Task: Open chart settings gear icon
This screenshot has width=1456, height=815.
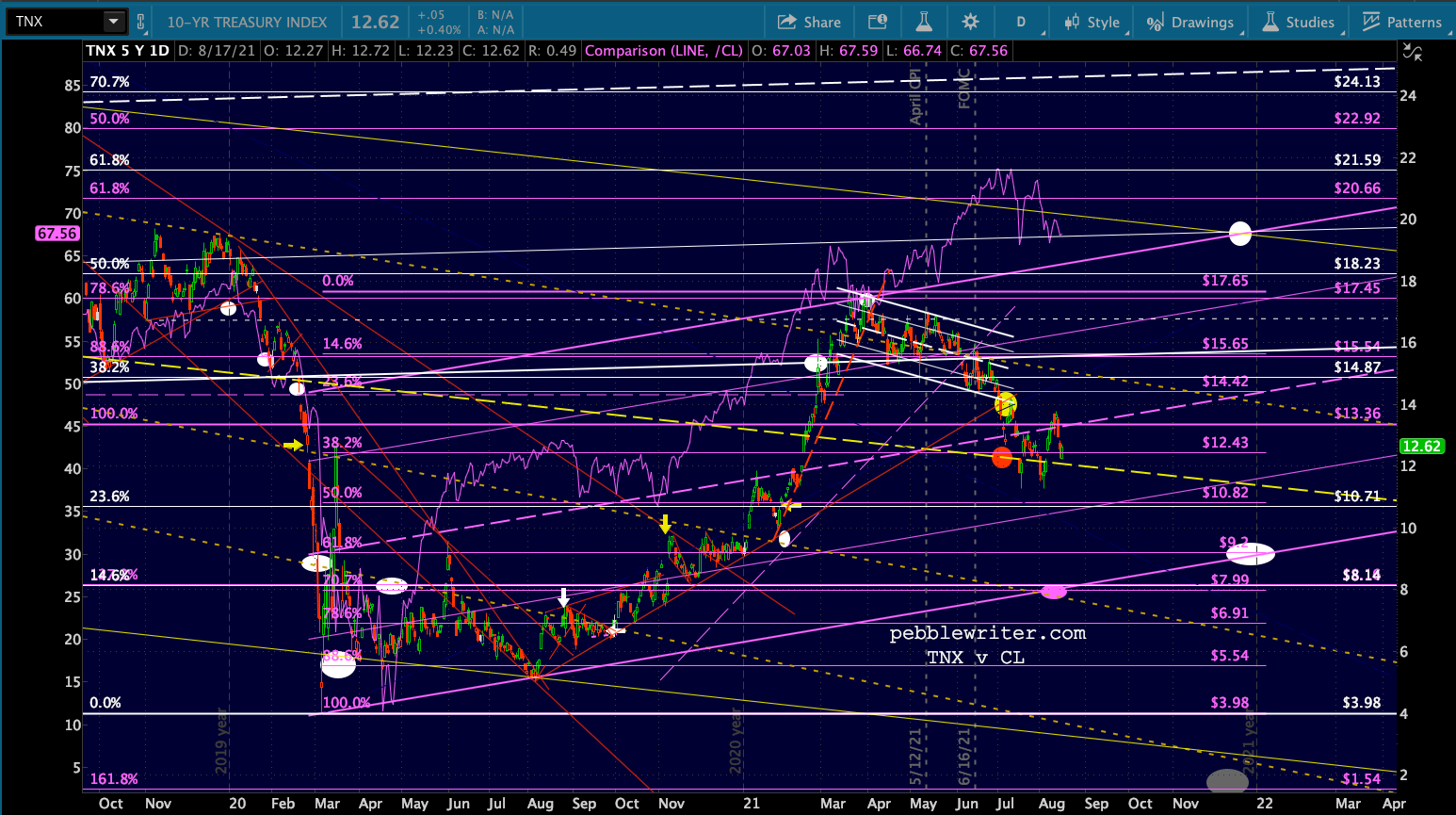Action: (x=971, y=22)
